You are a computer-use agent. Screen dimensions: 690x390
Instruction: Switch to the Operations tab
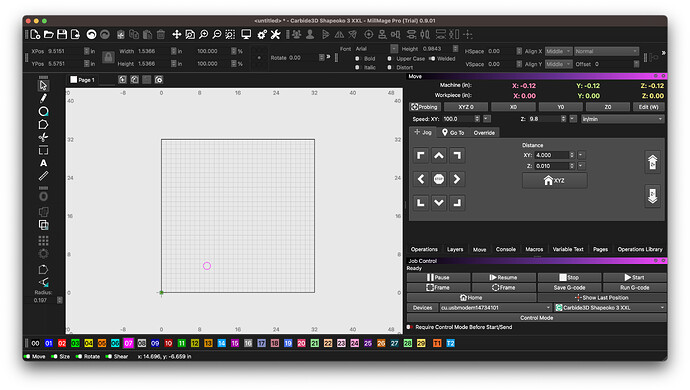coord(424,249)
